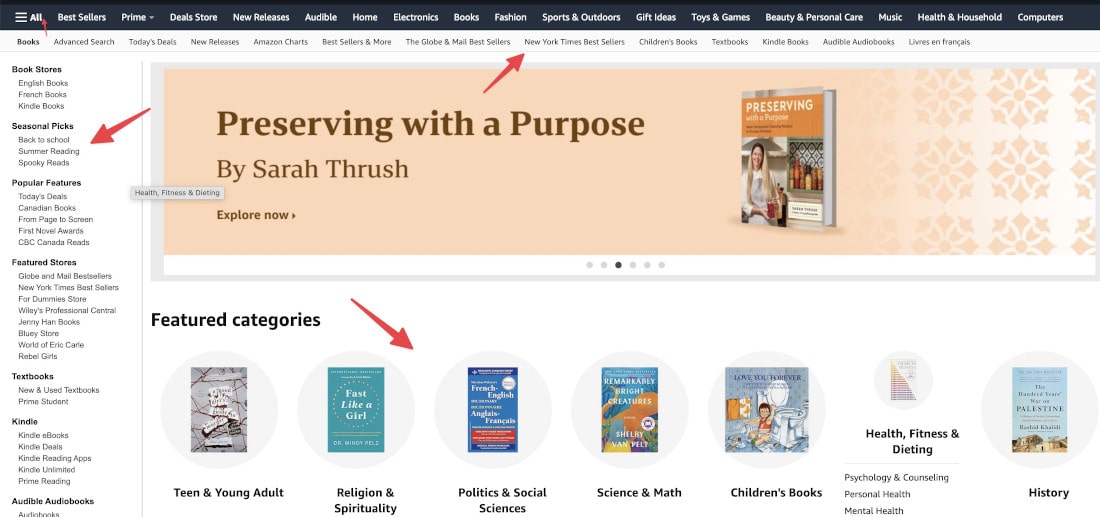Open Kindle Unlimited sidebar link
This screenshot has width=1100, height=517.
[46, 469]
